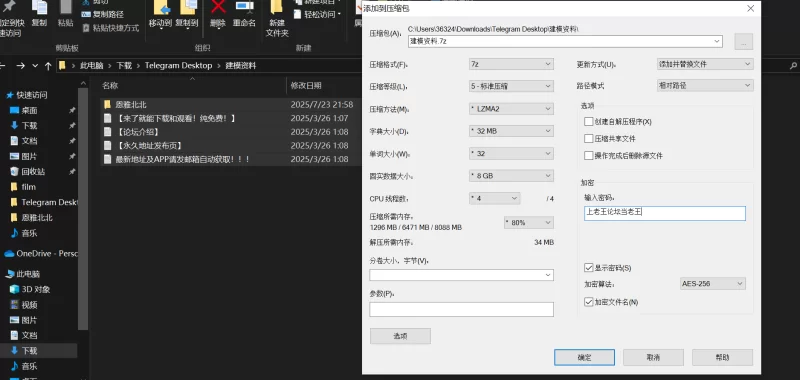Click the 参数(P) text input field
Viewport: 800px width, 380px height.
(x=461, y=309)
